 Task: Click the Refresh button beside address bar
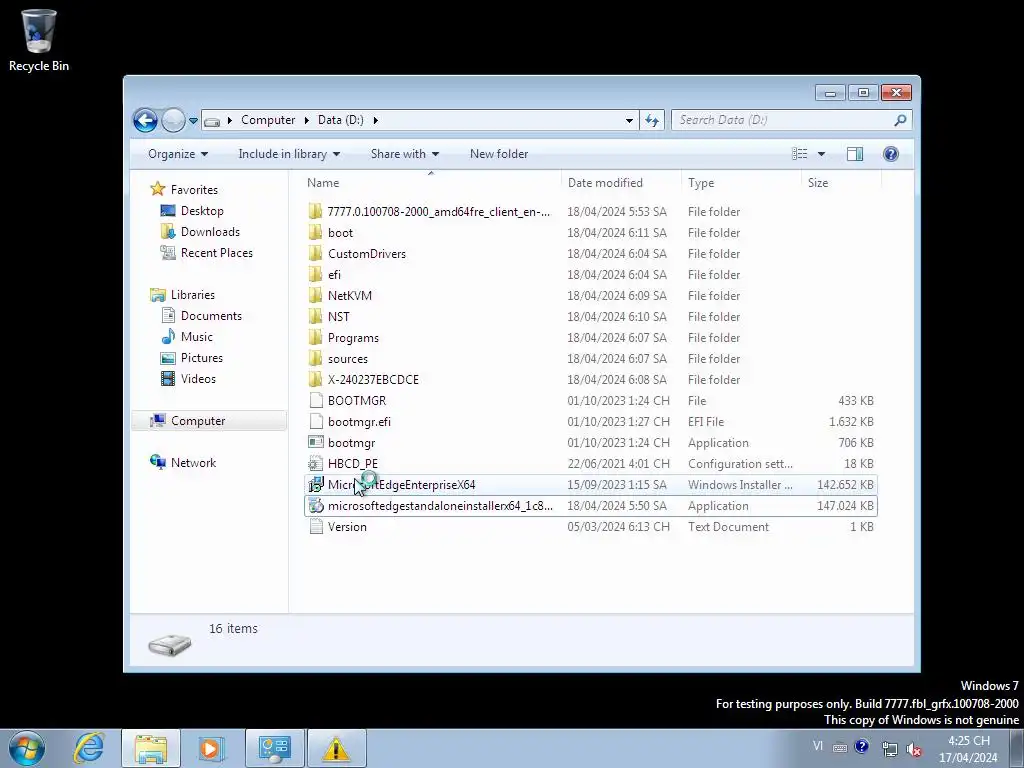(x=652, y=120)
